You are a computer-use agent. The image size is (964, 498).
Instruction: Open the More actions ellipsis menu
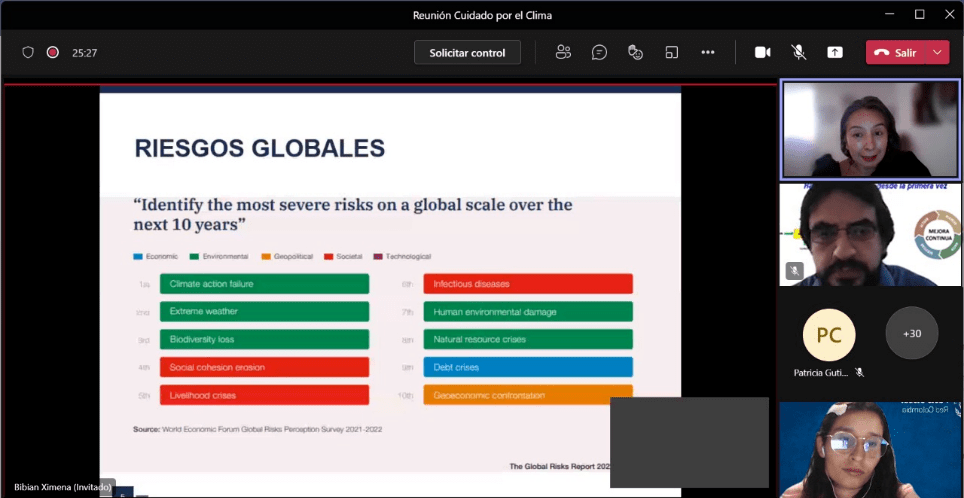[708, 52]
